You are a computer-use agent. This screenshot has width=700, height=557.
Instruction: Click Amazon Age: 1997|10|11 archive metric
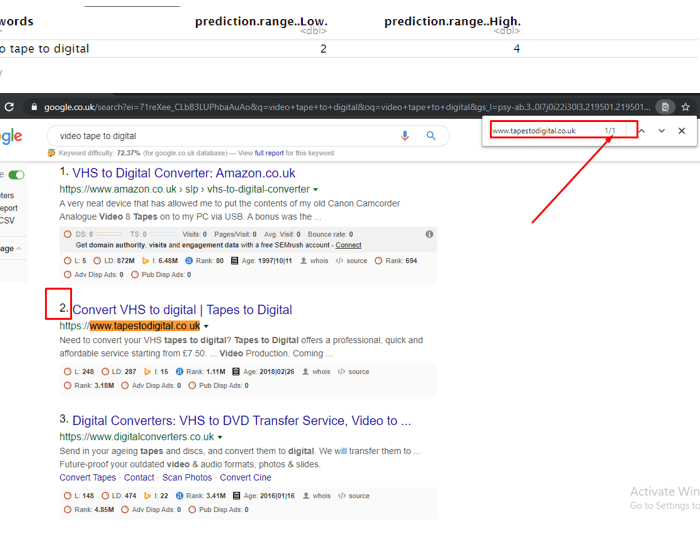point(261,261)
